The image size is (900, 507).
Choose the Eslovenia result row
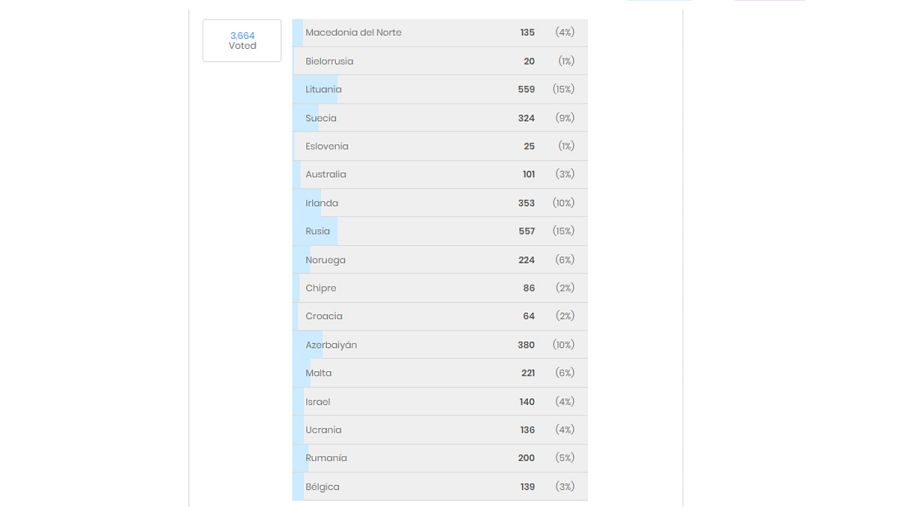[440, 146]
